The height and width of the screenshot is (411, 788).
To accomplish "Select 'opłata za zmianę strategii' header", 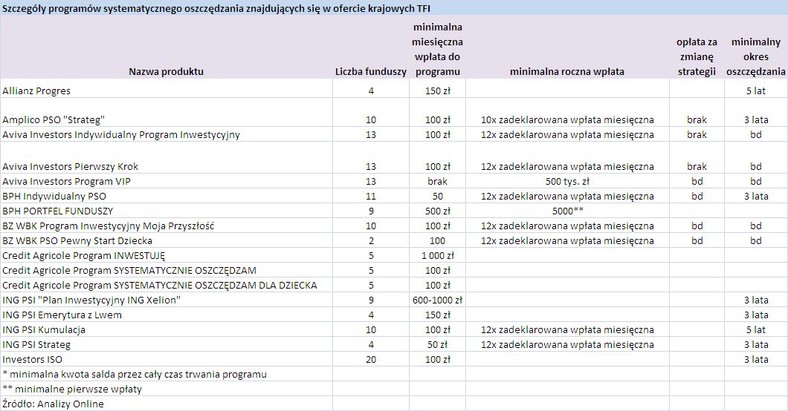I will (x=697, y=57).
